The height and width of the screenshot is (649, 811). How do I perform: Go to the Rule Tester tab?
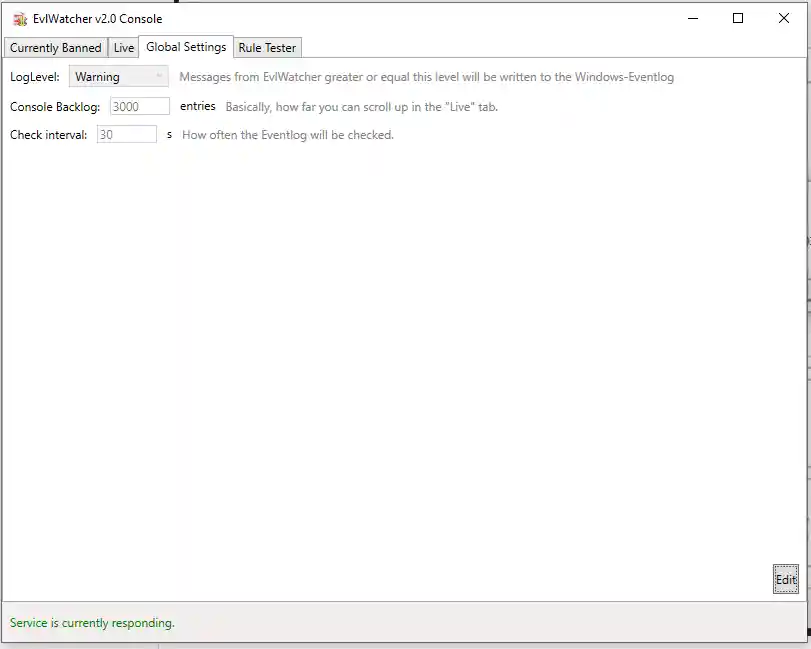point(267,48)
